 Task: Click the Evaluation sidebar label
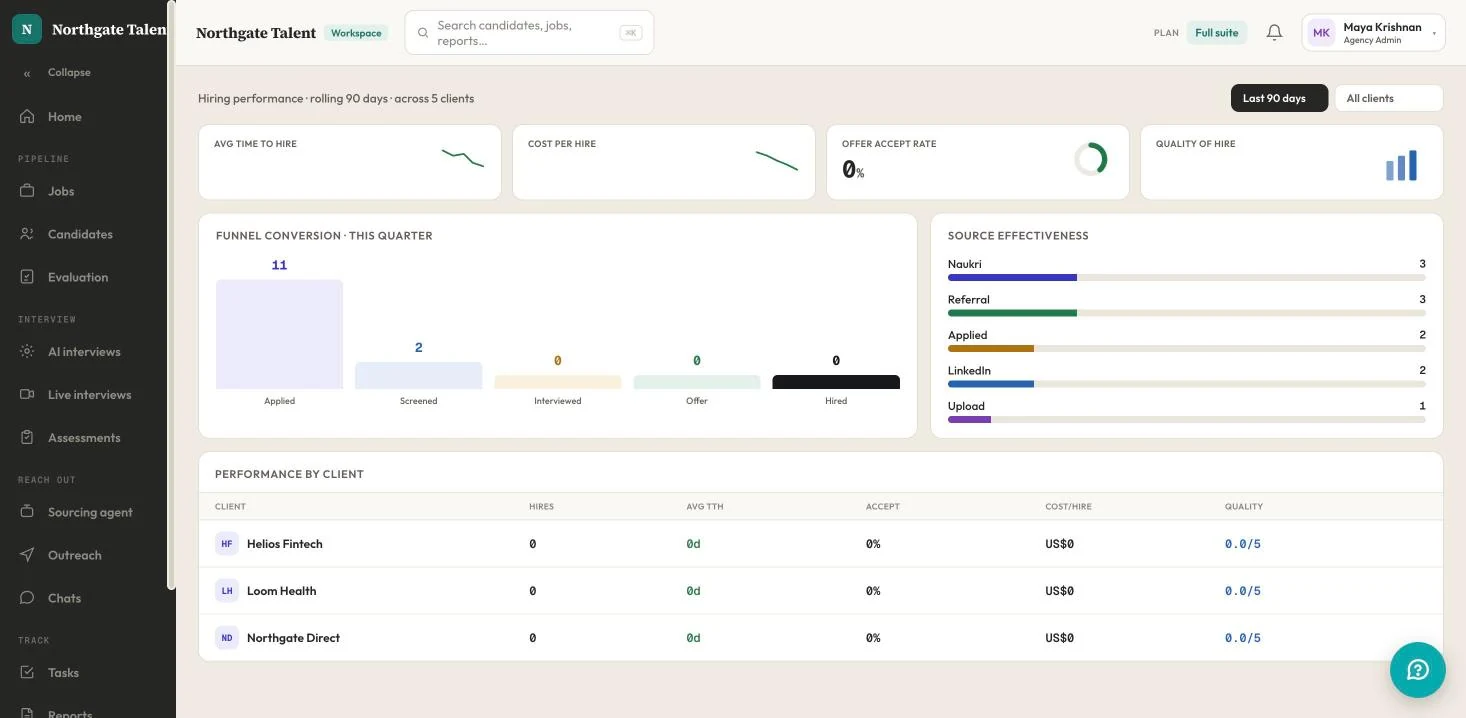click(x=78, y=277)
